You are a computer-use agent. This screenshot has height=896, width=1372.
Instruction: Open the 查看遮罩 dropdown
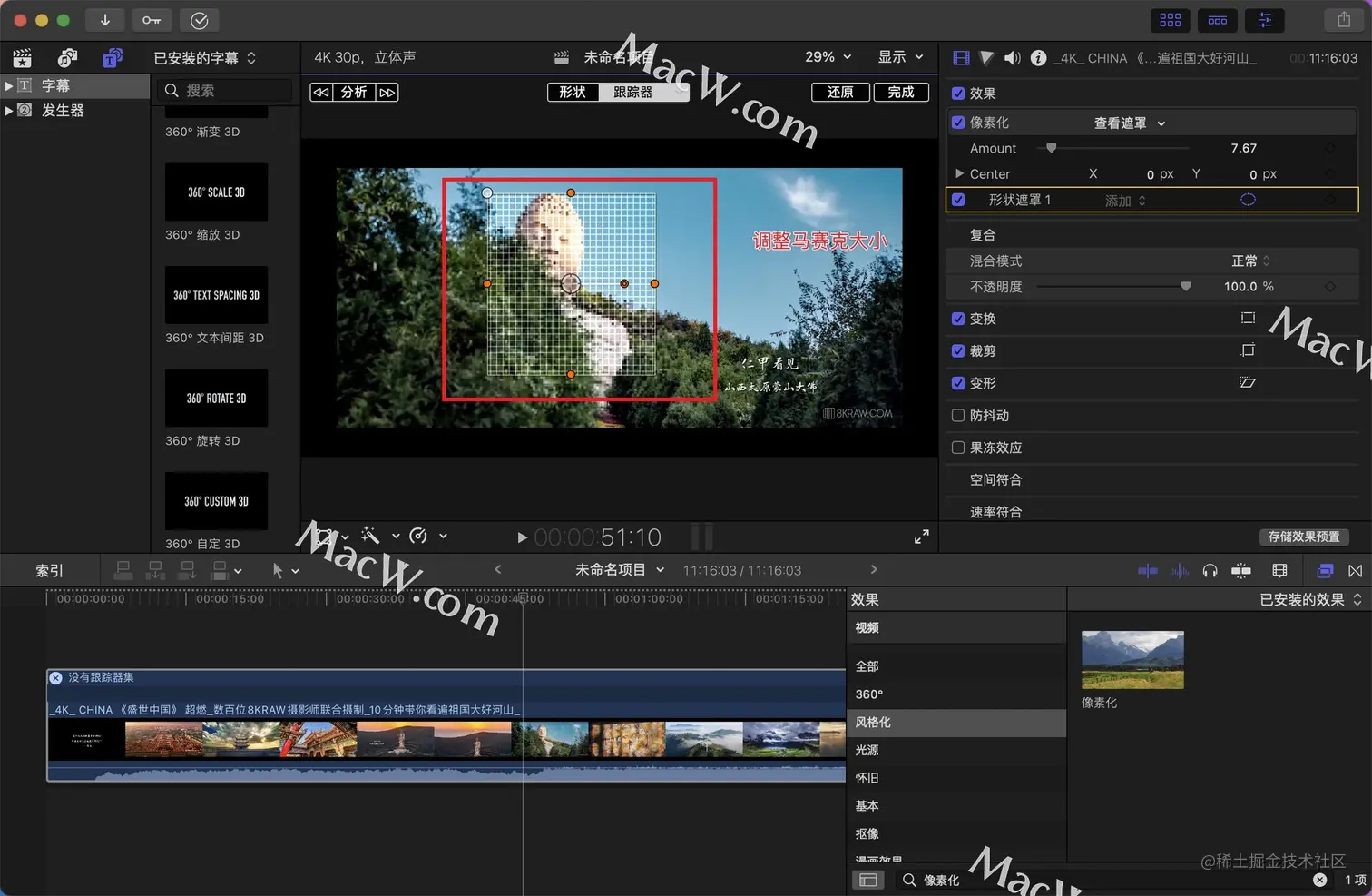(1130, 123)
